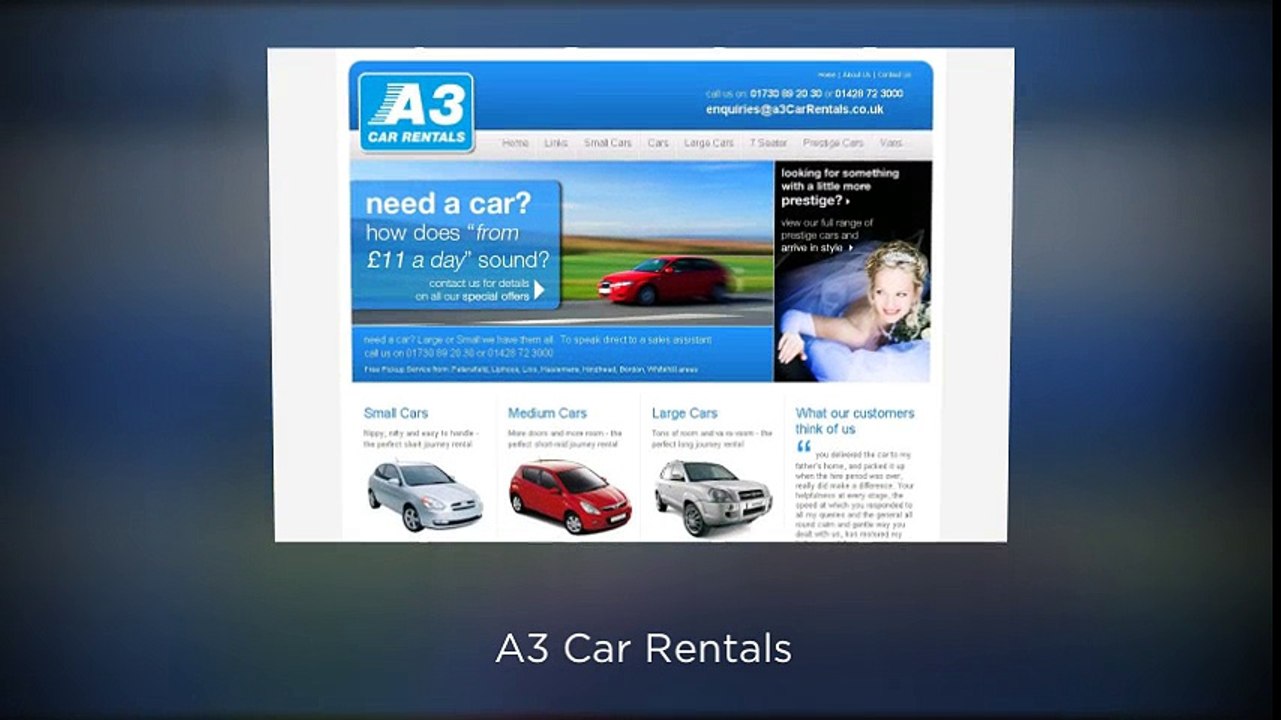Select the 7 Seater navigation tab
1281x720 pixels.
769,143
